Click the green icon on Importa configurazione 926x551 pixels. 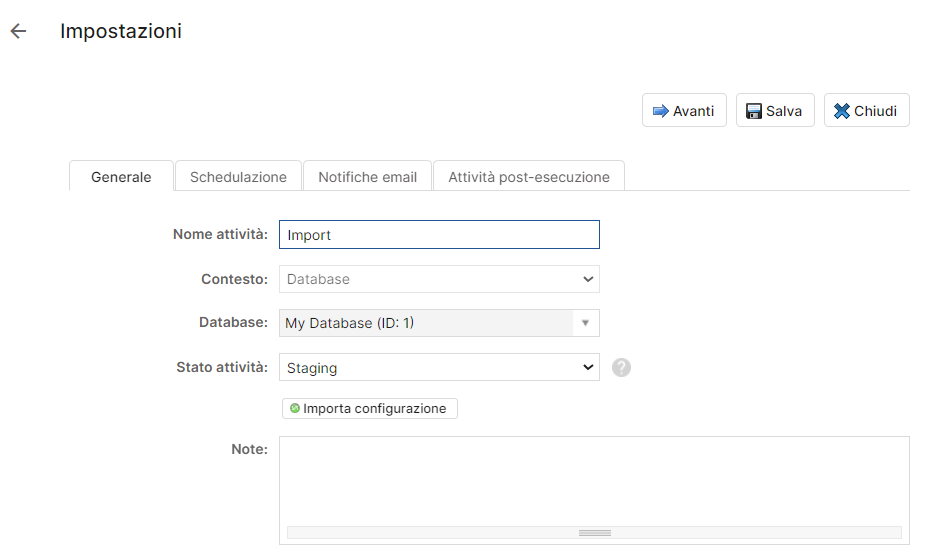pyautogui.click(x=295, y=408)
